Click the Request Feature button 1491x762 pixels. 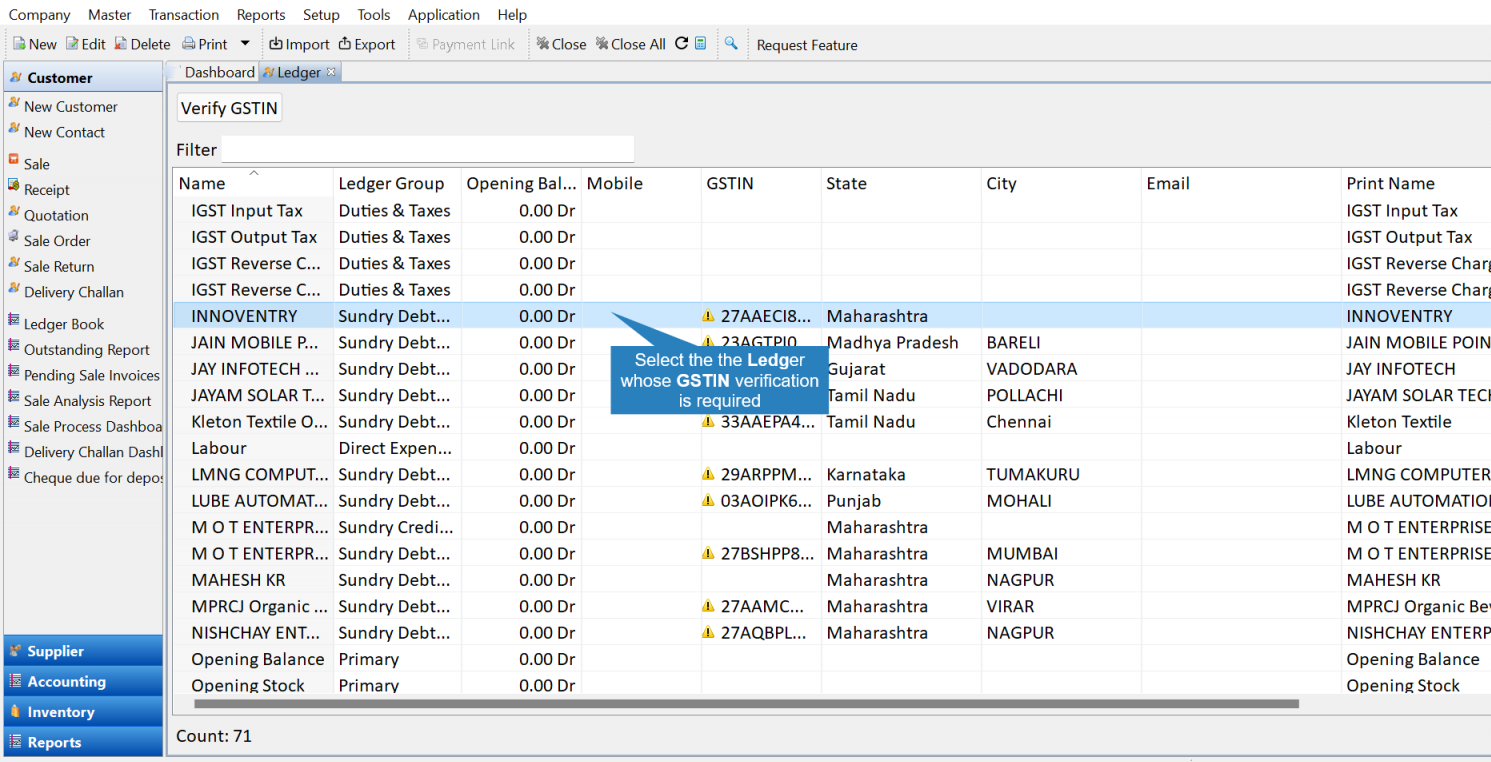[807, 45]
